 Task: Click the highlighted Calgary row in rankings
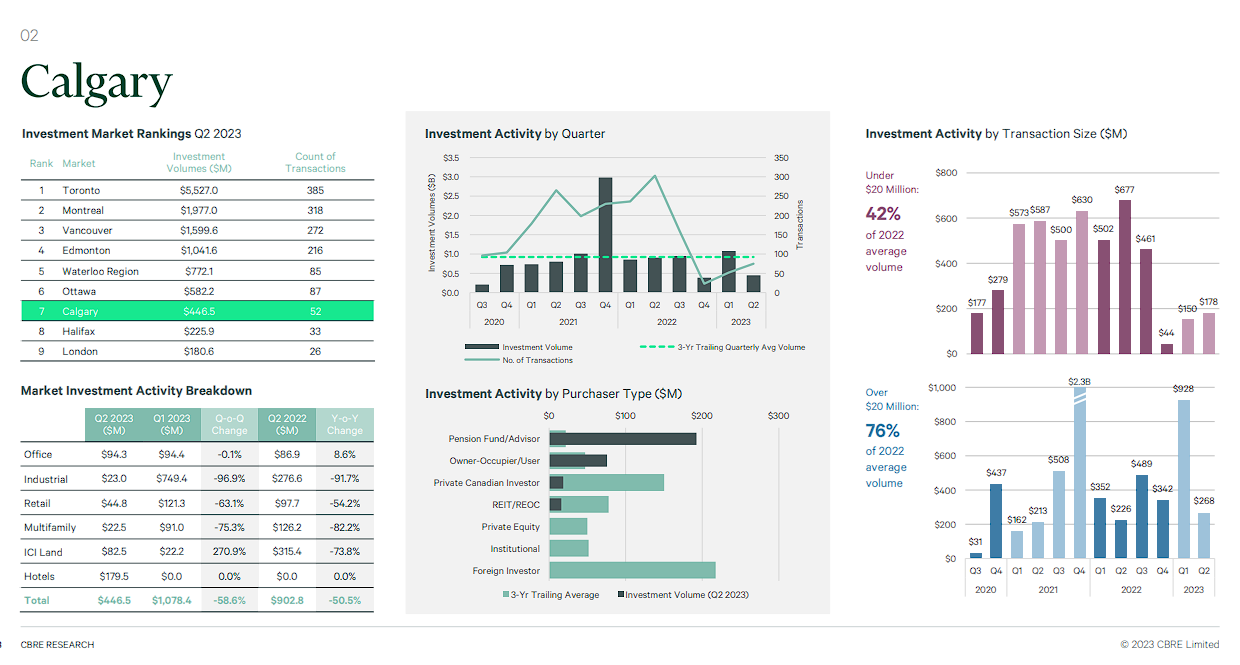(x=197, y=311)
